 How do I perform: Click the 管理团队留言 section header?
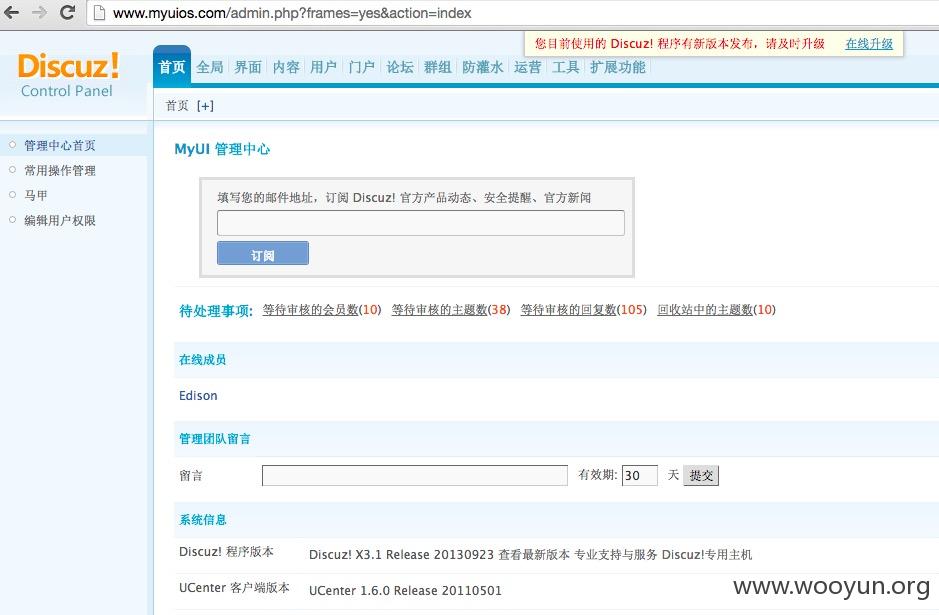click(214, 439)
